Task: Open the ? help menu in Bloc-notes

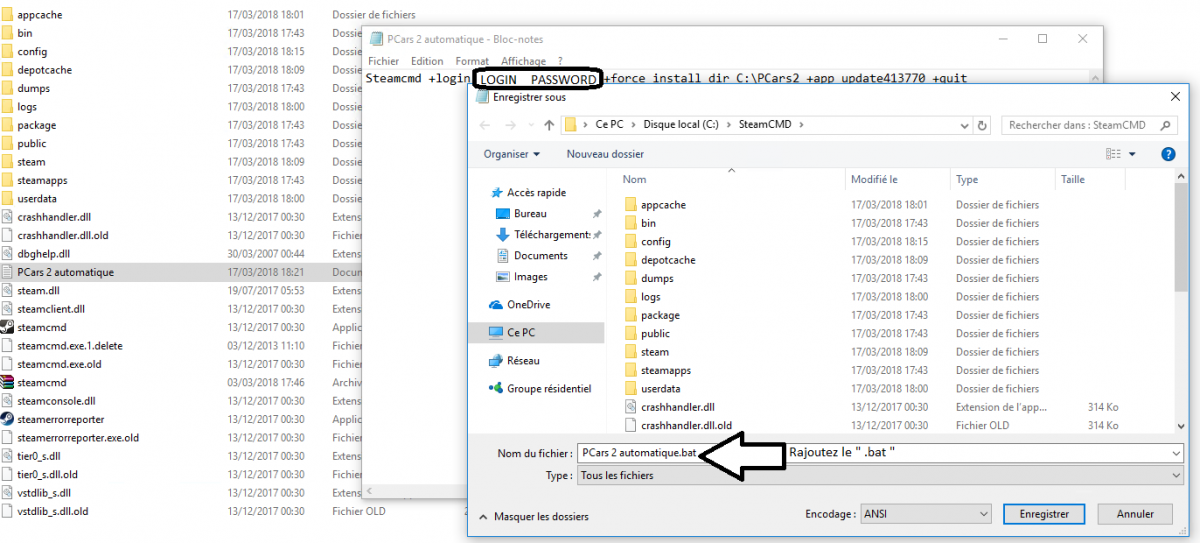Action: tap(560, 61)
